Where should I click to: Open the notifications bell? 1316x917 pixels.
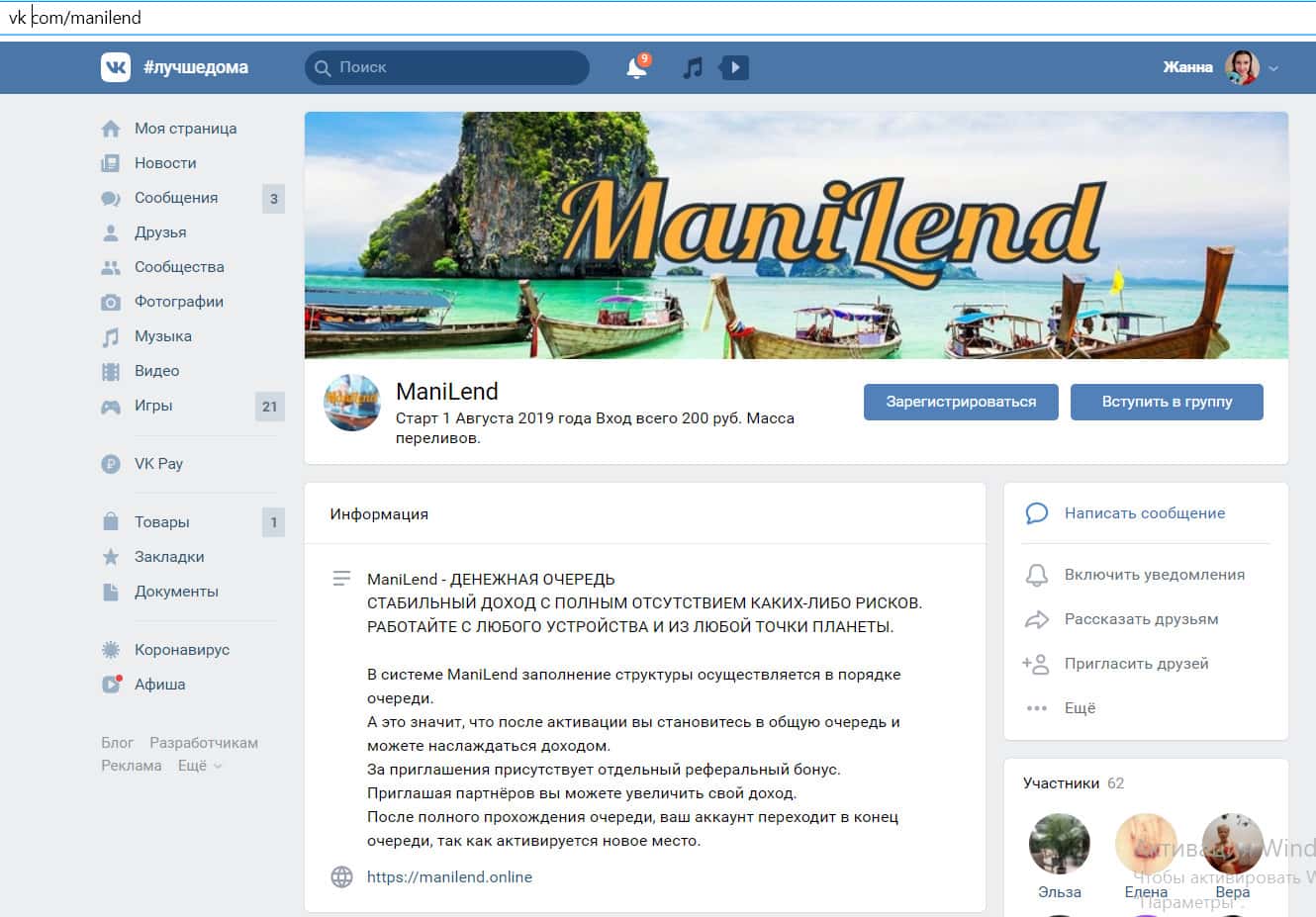(636, 67)
